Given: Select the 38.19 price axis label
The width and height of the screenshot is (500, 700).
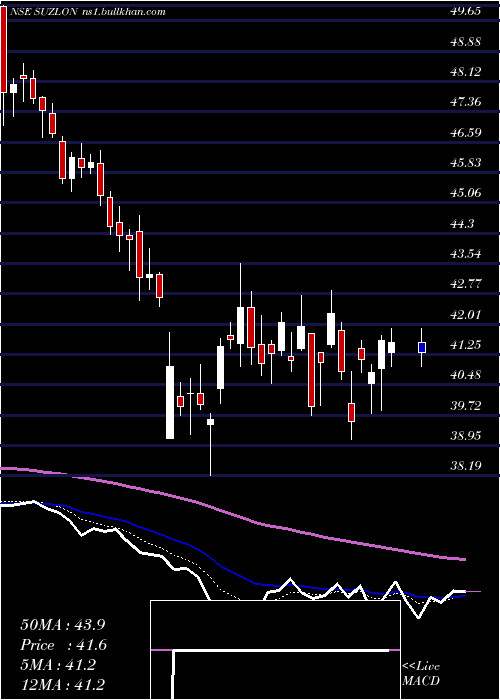Looking at the screenshot, I should pyautogui.click(x=465, y=466).
